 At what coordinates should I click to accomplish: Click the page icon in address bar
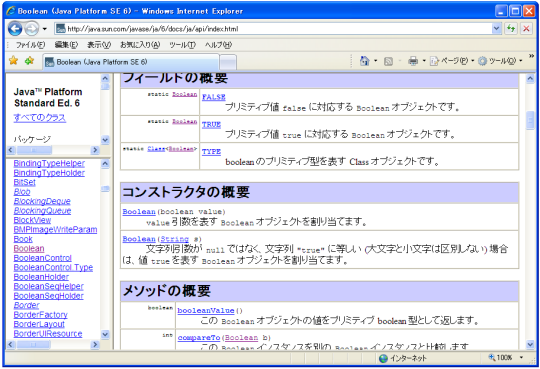click(61, 29)
